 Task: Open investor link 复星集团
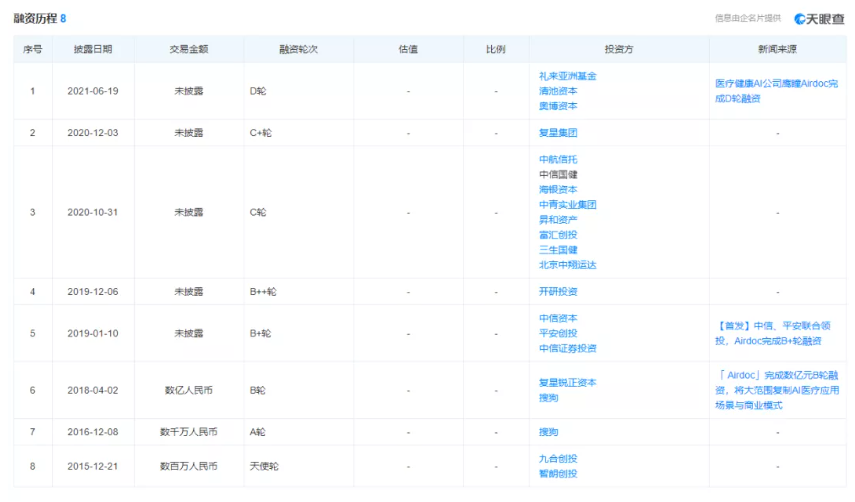tap(558, 133)
